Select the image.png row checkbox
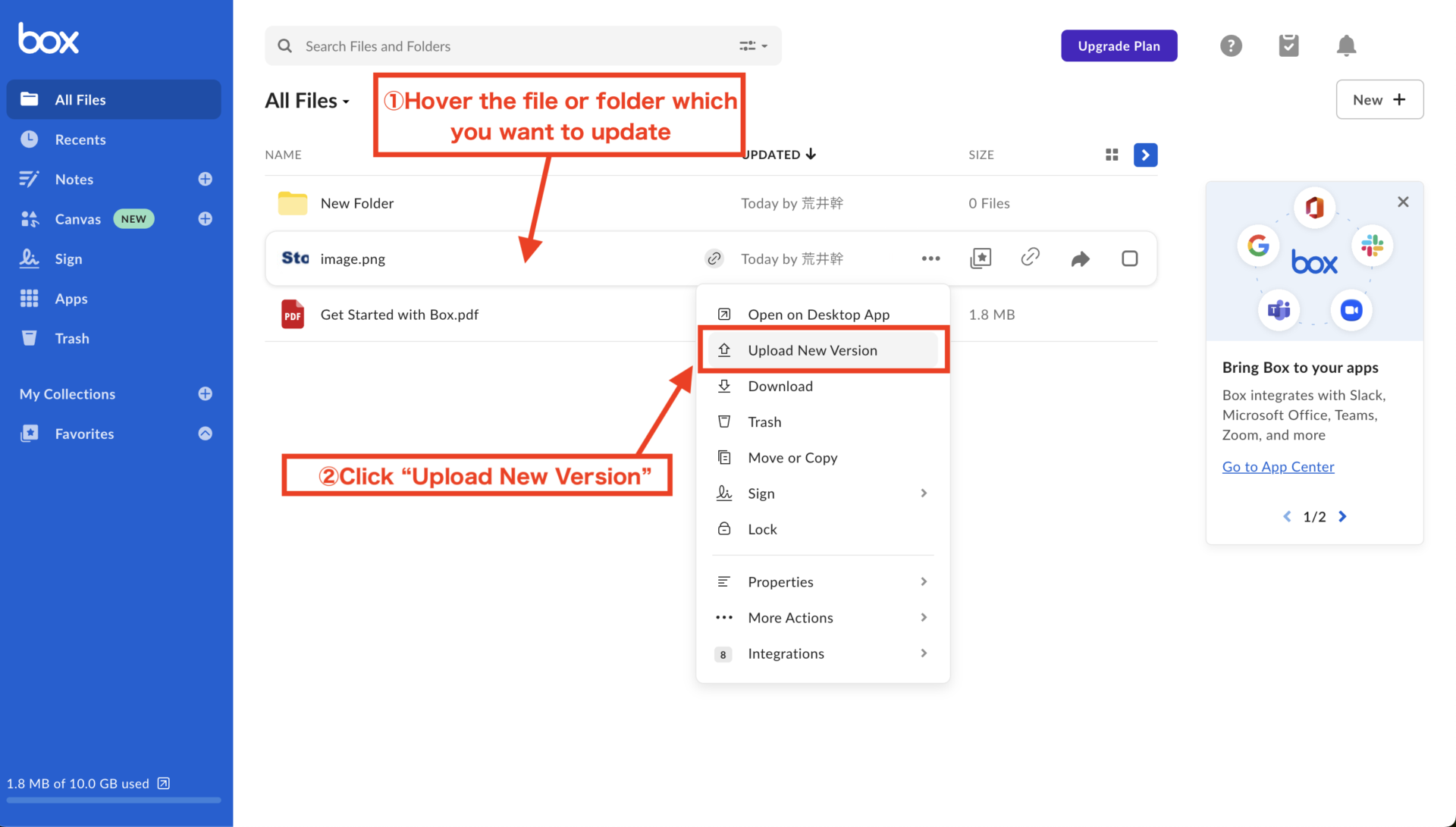Image resolution: width=1456 pixels, height=827 pixels. click(1129, 258)
